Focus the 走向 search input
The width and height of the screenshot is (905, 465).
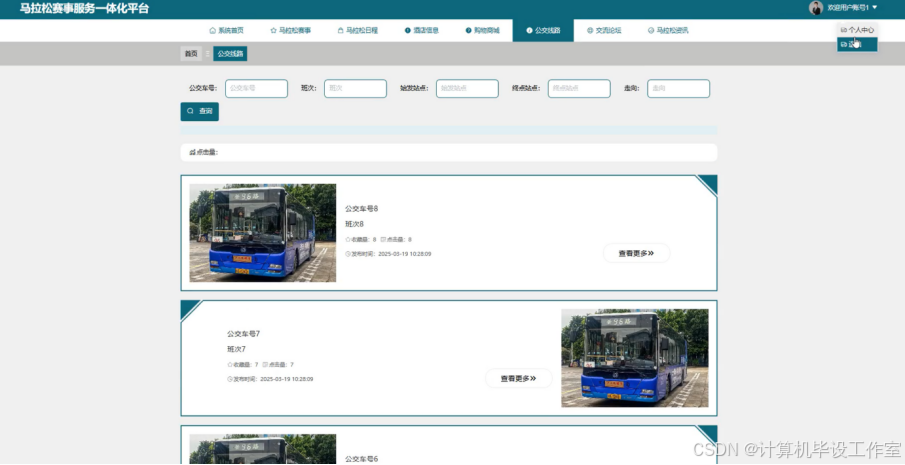click(679, 88)
